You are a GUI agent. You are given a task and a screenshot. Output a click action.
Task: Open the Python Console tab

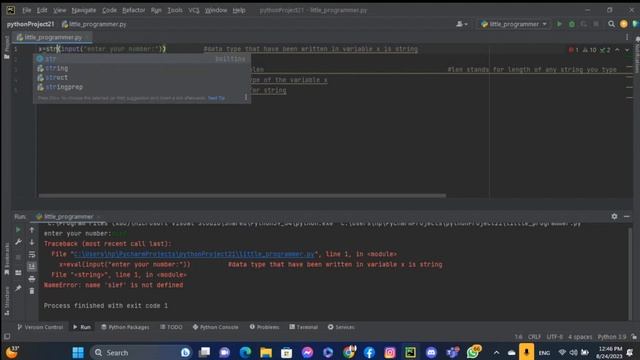[215, 327]
